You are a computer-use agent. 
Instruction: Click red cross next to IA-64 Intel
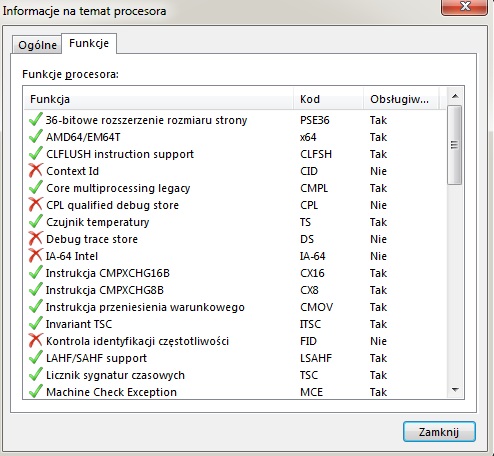coord(35,255)
